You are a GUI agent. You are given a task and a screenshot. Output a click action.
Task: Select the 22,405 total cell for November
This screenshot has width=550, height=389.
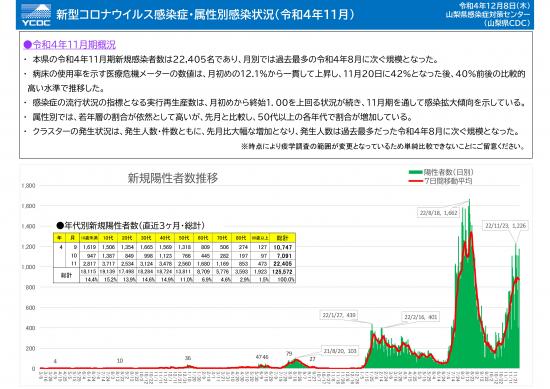pos(282,264)
